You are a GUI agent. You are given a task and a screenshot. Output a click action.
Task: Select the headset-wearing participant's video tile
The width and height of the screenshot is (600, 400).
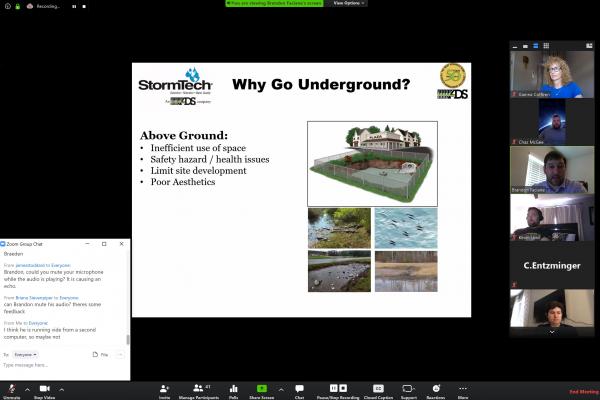click(x=552, y=217)
